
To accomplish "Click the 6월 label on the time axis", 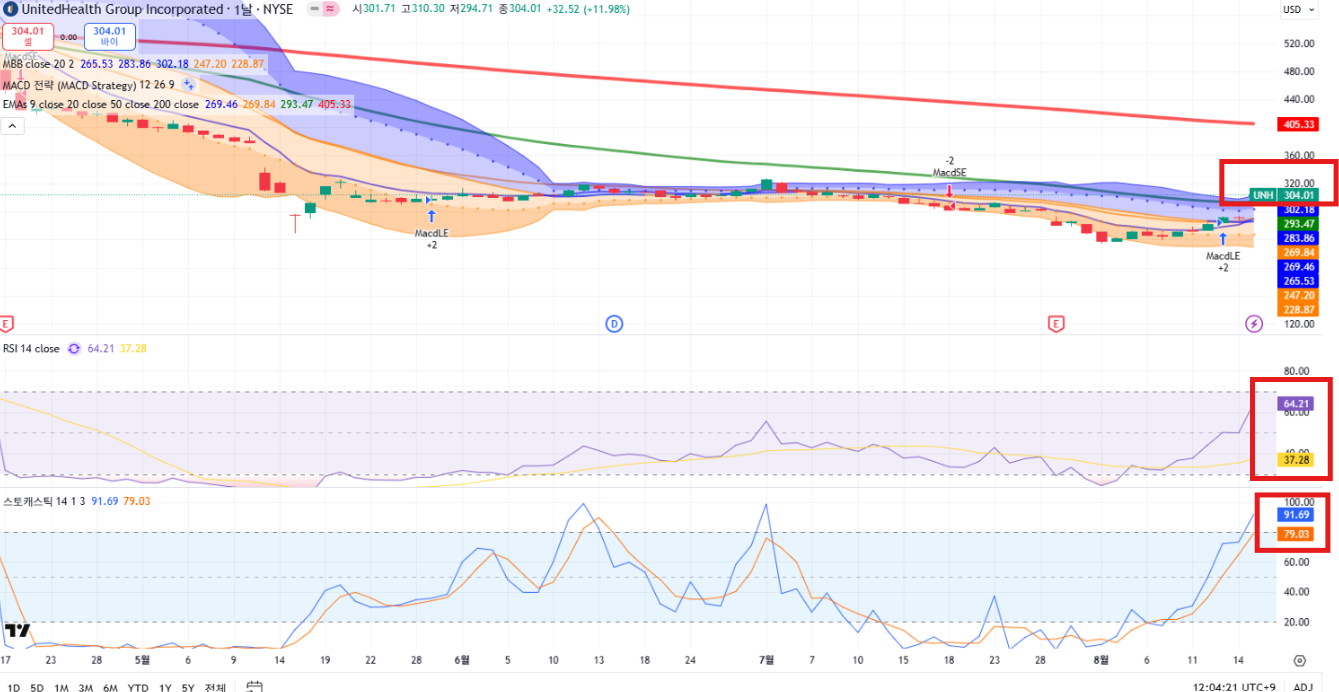I will click(462, 660).
